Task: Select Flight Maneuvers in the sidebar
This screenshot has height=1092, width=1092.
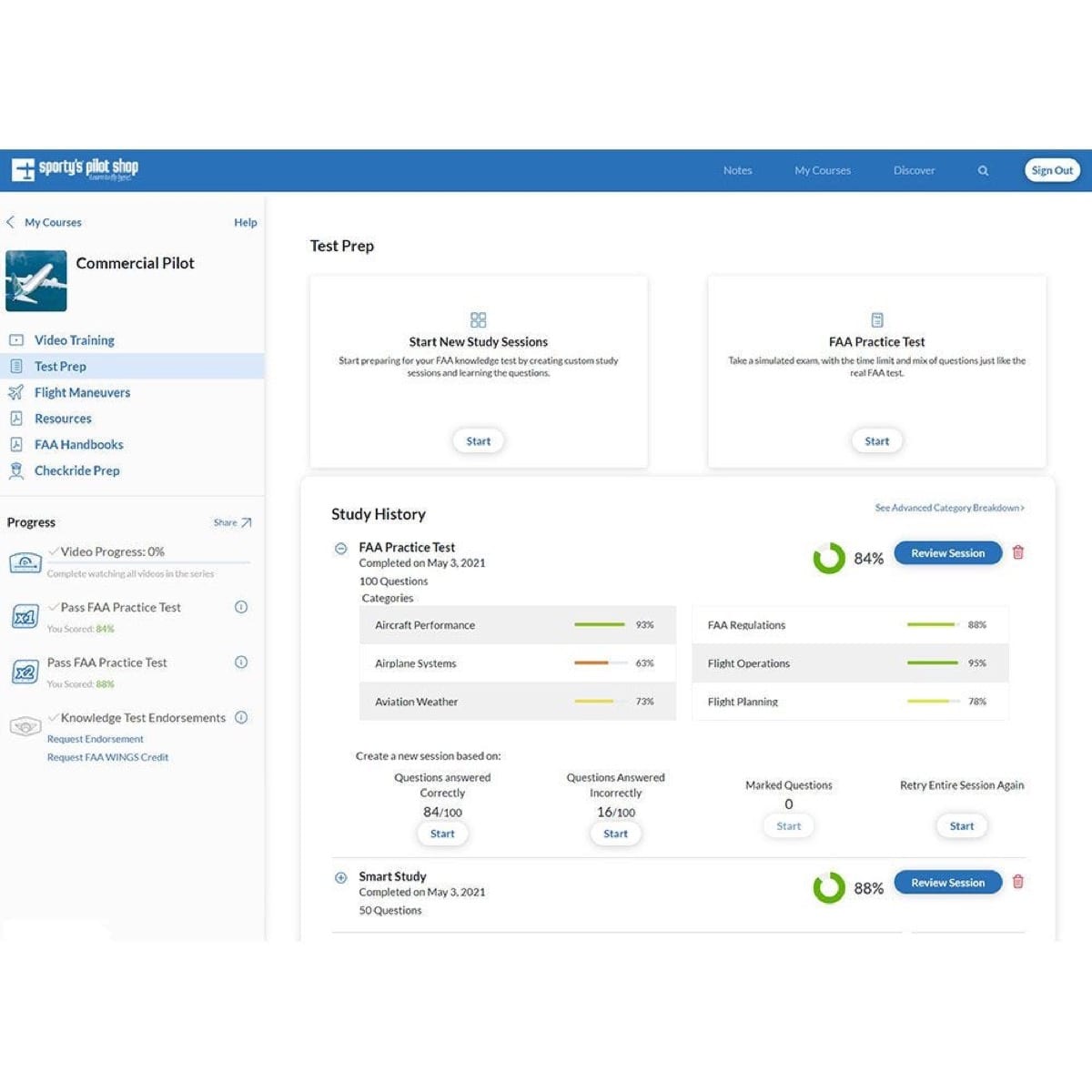Action: pyautogui.click(x=83, y=392)
